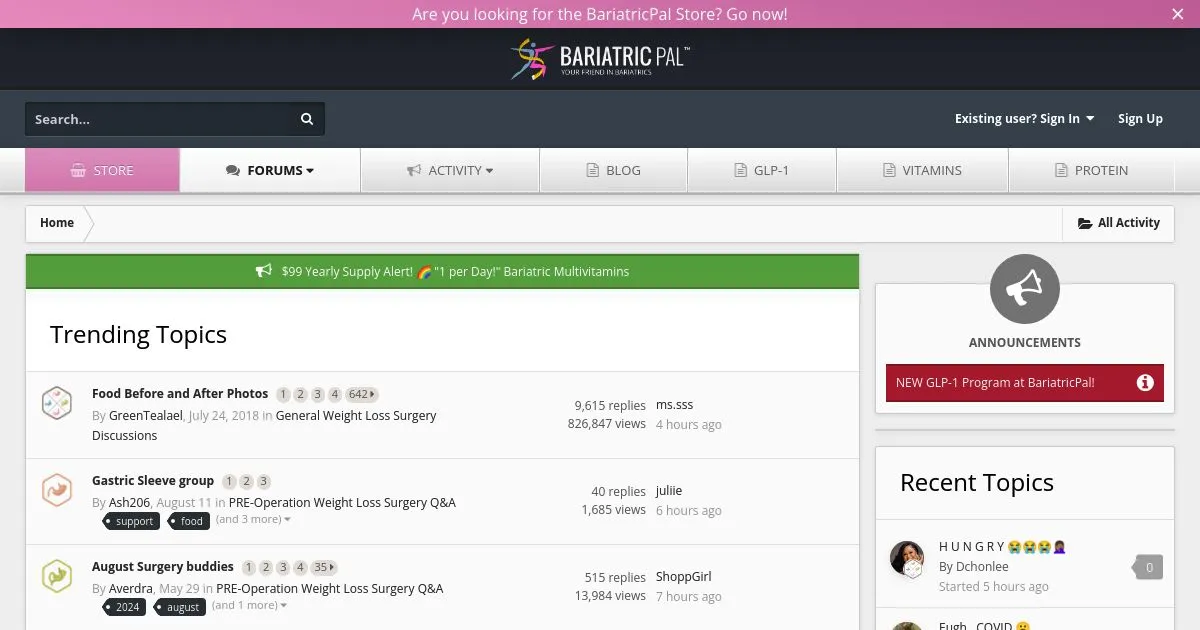
Task: Go to page 2 of Food Before and After Photos
Action: click(x=300, y=395)
